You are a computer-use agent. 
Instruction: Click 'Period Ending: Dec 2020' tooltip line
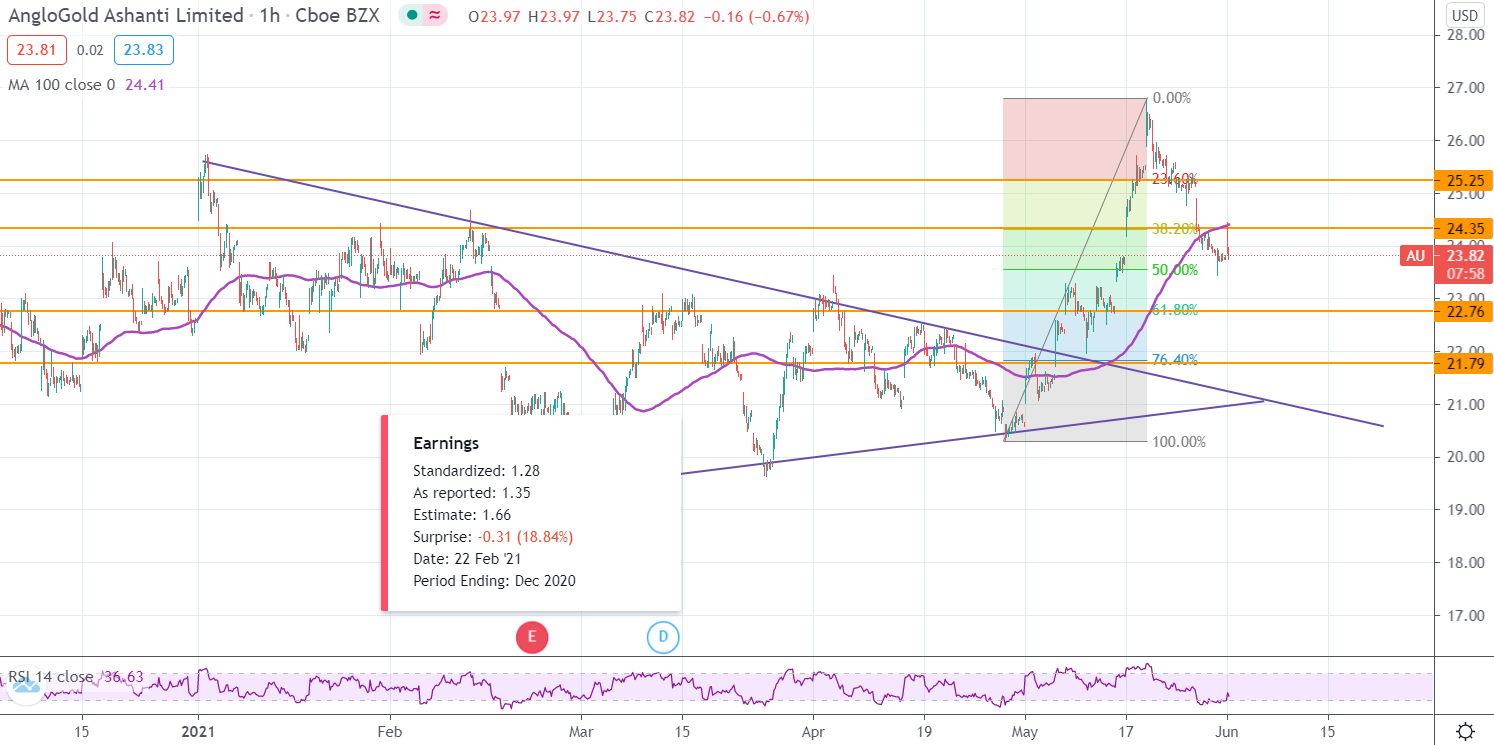[x=494, y=581]
